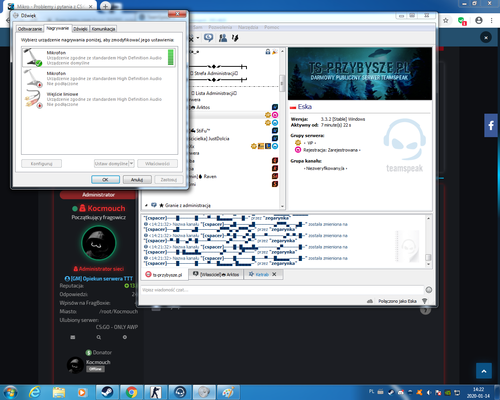Click the envelope message icon under Kocmouch's profile

click(x=73, y=337)
